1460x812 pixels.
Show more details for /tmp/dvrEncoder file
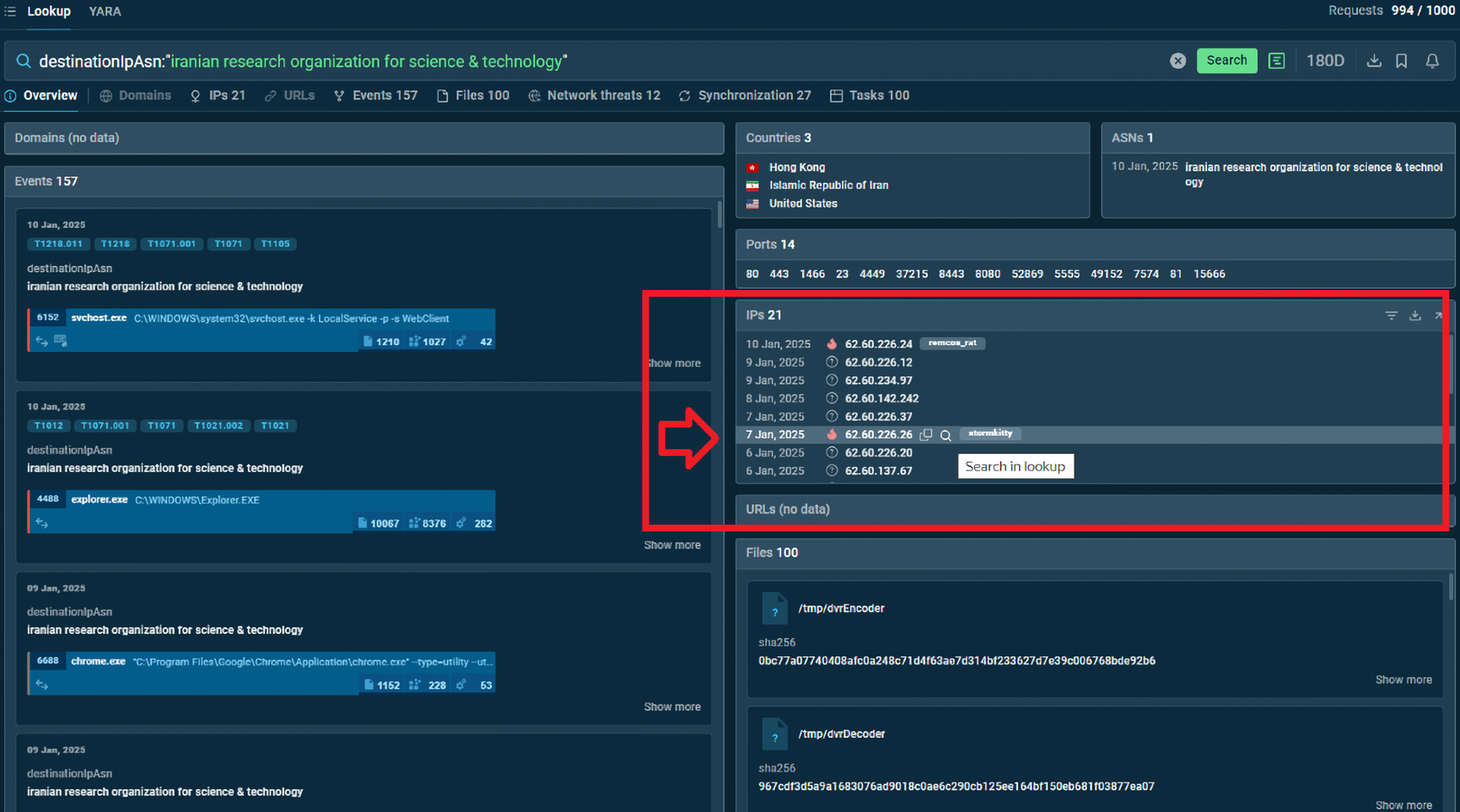coord(1403,680)
